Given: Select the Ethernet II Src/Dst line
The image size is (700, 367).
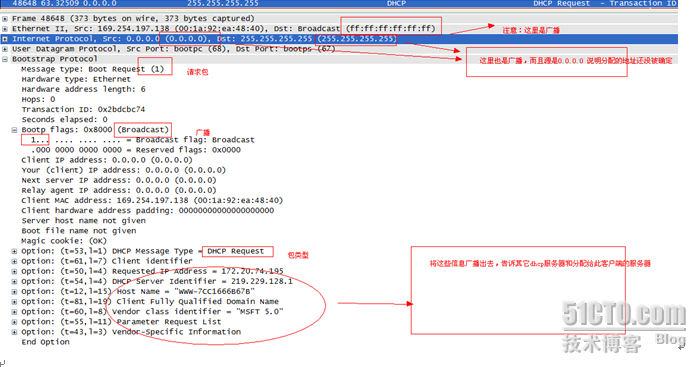Looking at the screenshot, I should point(223,29).
